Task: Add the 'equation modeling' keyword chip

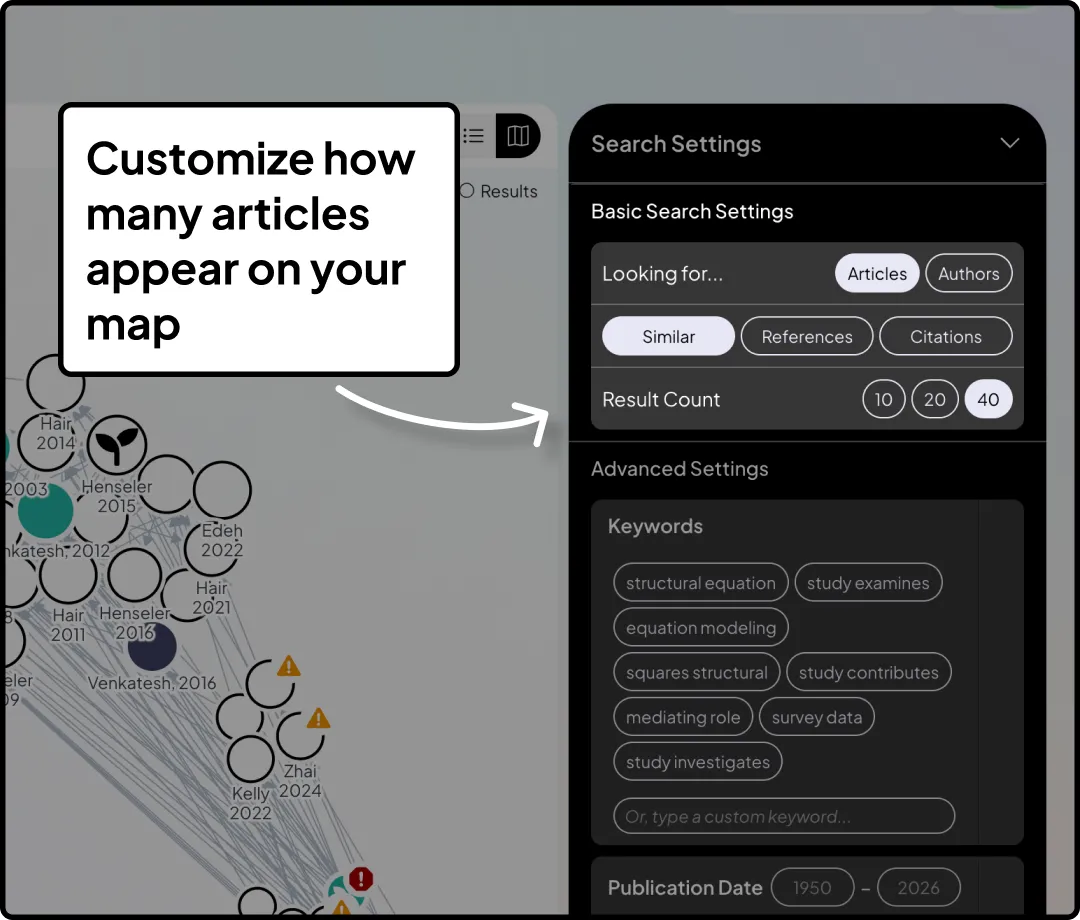Action: coord(700,627)
